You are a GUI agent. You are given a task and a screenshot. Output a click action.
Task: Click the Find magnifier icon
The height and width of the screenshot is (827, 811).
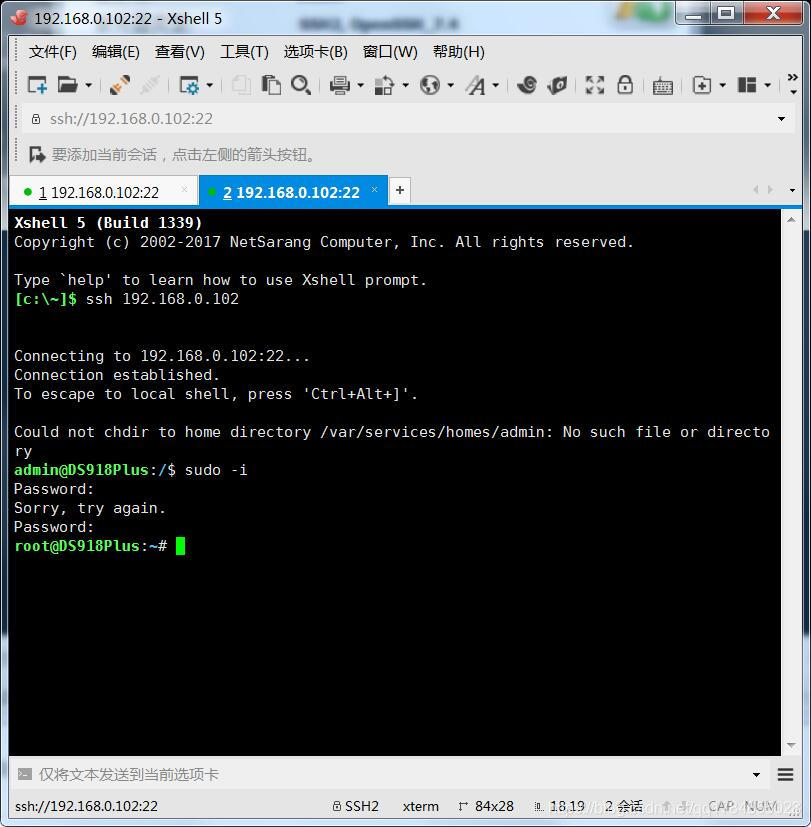click(301, 85)
